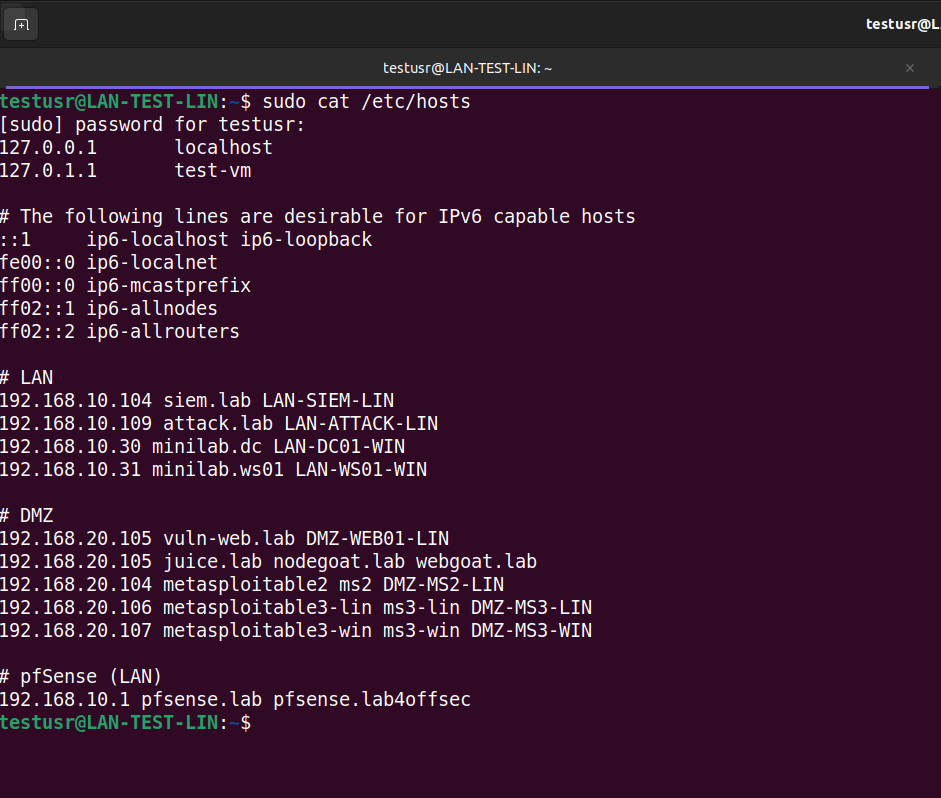Click the minilab.dc LAN-DC01-WIN host entry
The height and width of the screenshot is (798, 941).
pos(203,446)
